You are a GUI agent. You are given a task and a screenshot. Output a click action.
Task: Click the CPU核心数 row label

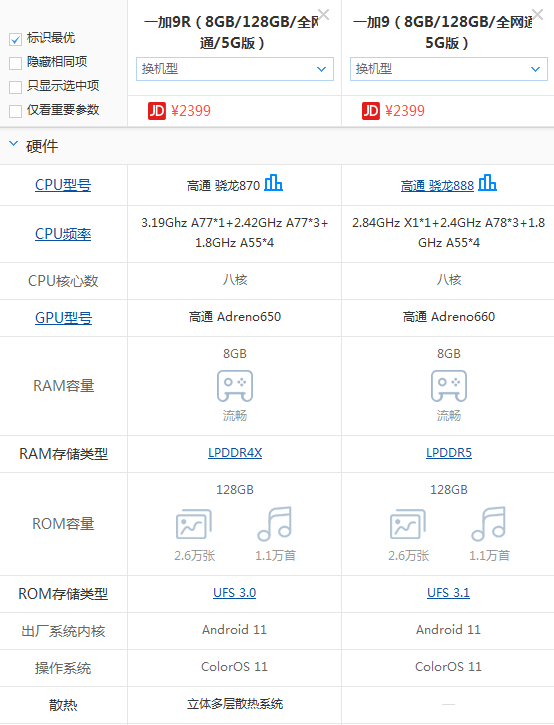click(x=63, y=281)
